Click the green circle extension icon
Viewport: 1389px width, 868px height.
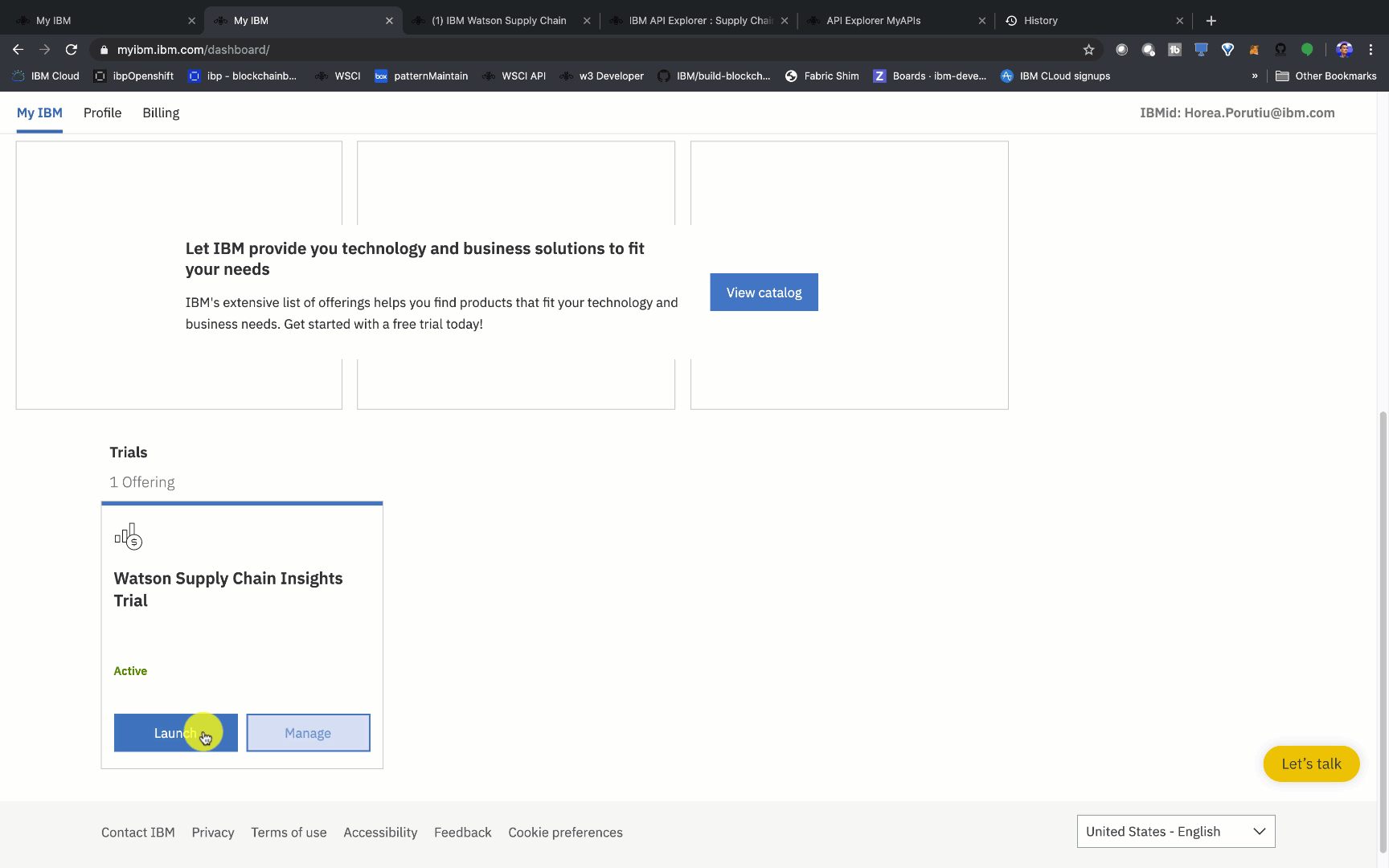[1307, 50]
